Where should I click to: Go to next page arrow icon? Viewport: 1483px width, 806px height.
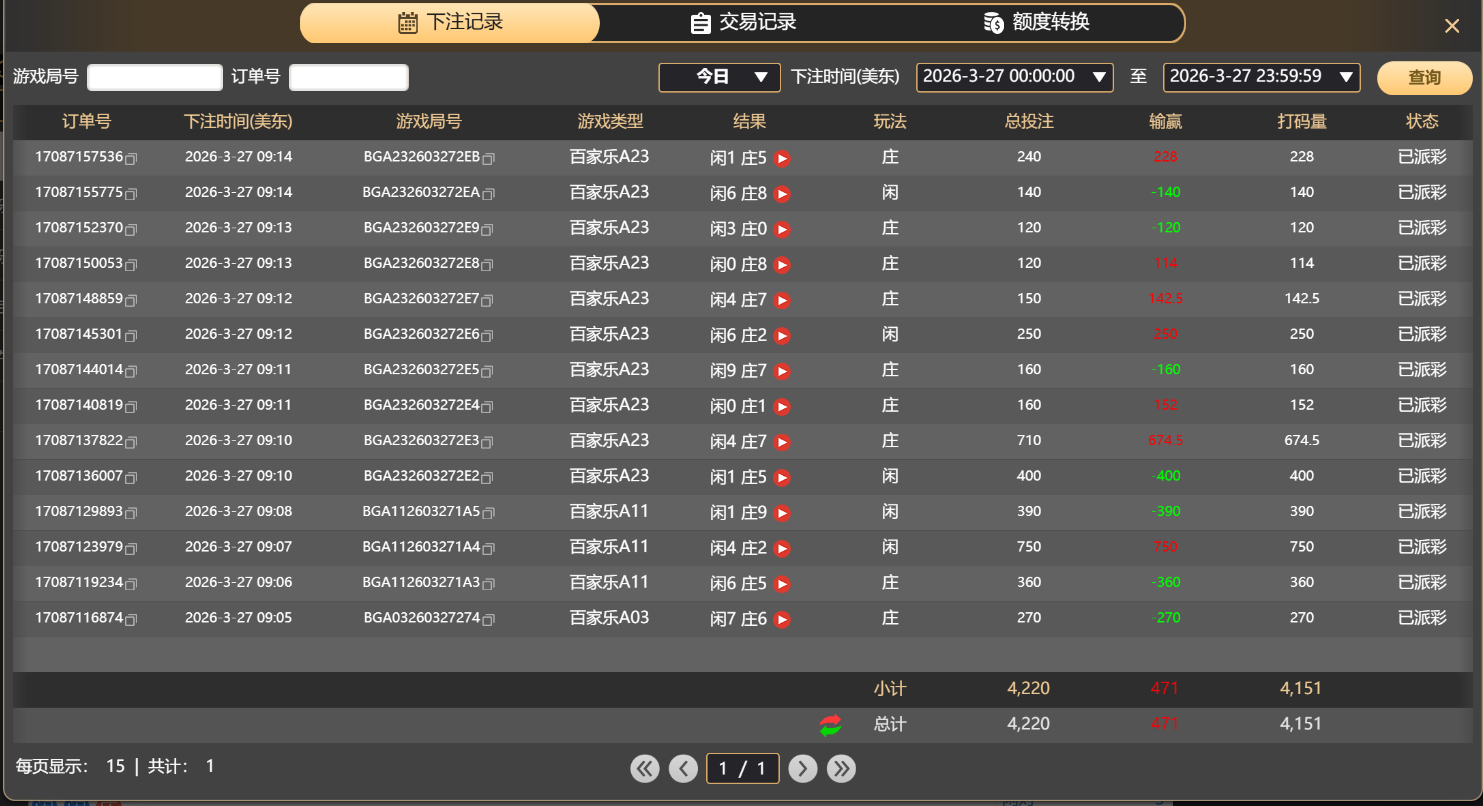tap(802, 768)
